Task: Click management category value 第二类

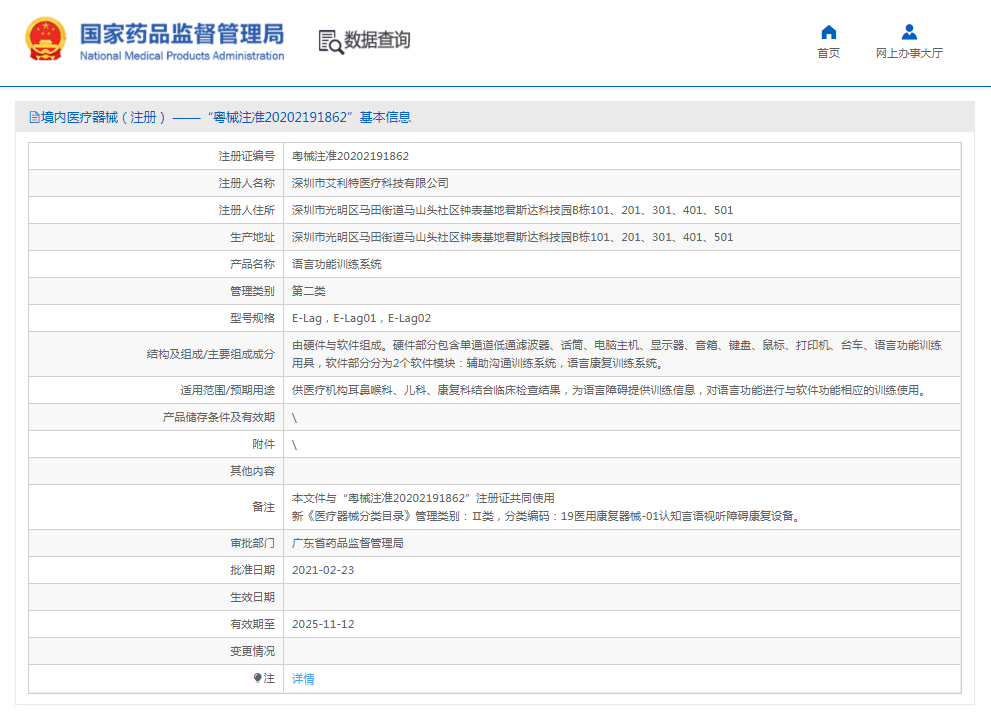Action: click(309, 291)
